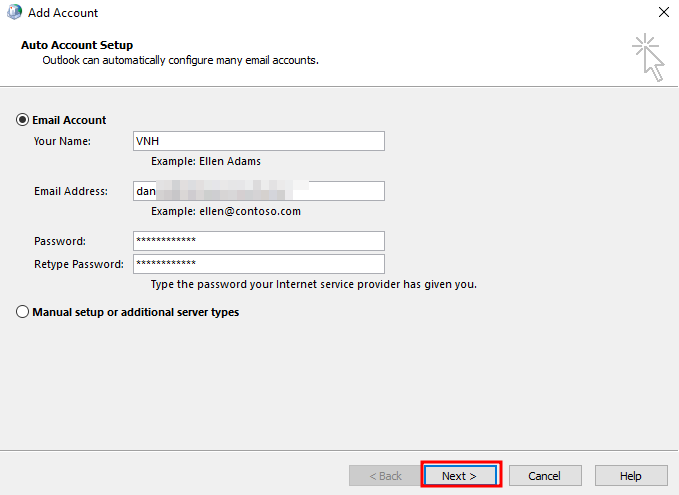The image size is (679, 495).
Task: Click into the Password field
Action: coord(258,241)
